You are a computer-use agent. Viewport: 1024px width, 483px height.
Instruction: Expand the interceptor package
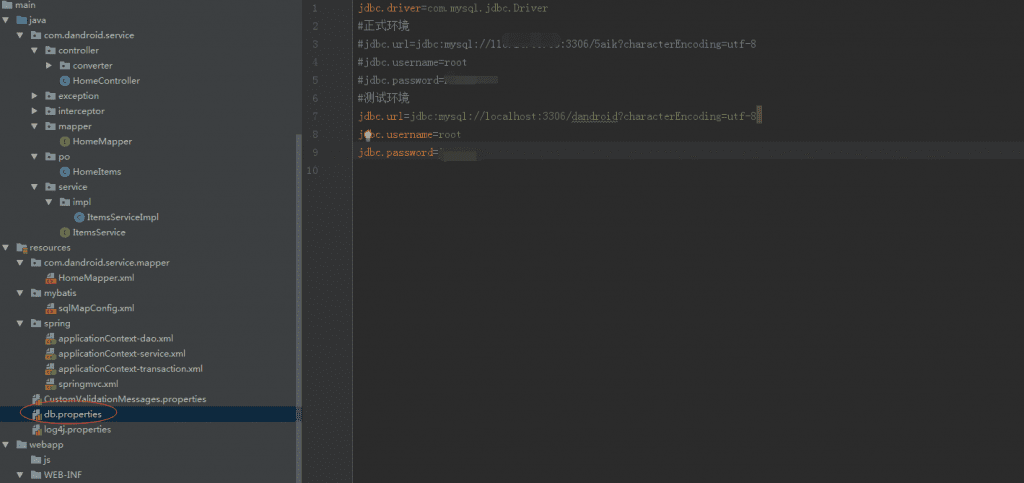tap(35, 111)
